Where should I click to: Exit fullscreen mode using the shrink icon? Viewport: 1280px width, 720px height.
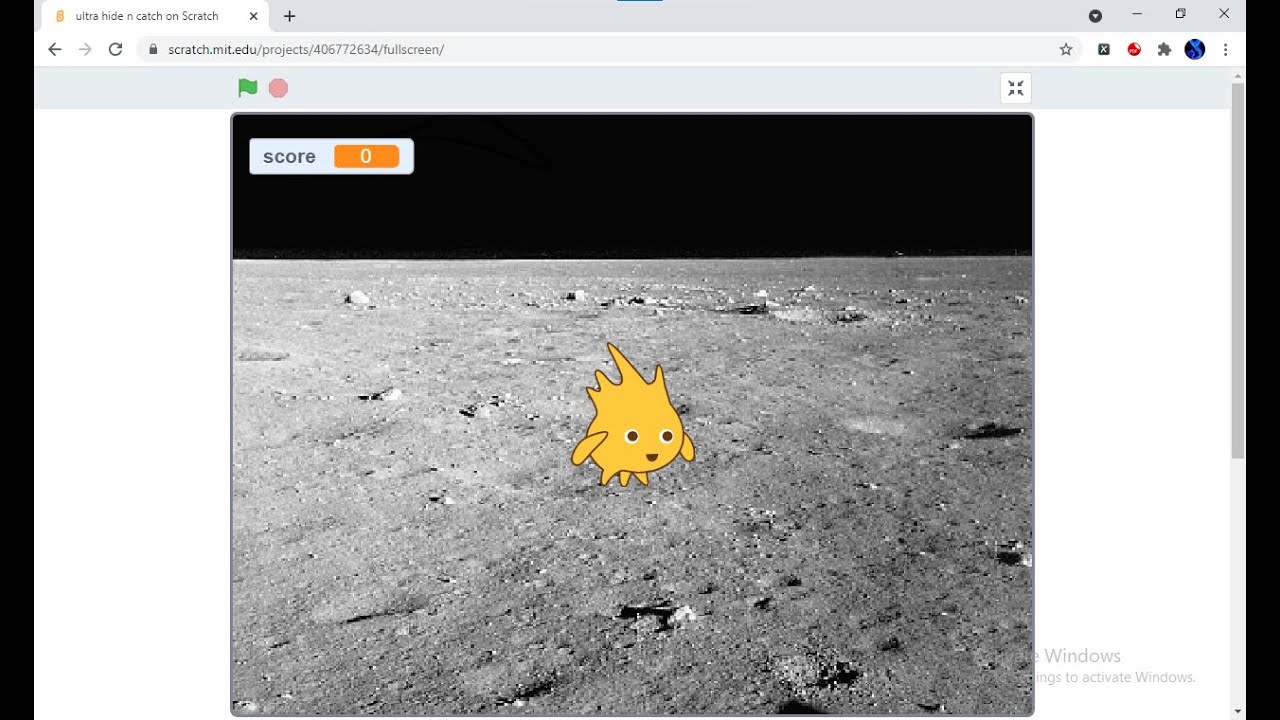coord(1016,88)
